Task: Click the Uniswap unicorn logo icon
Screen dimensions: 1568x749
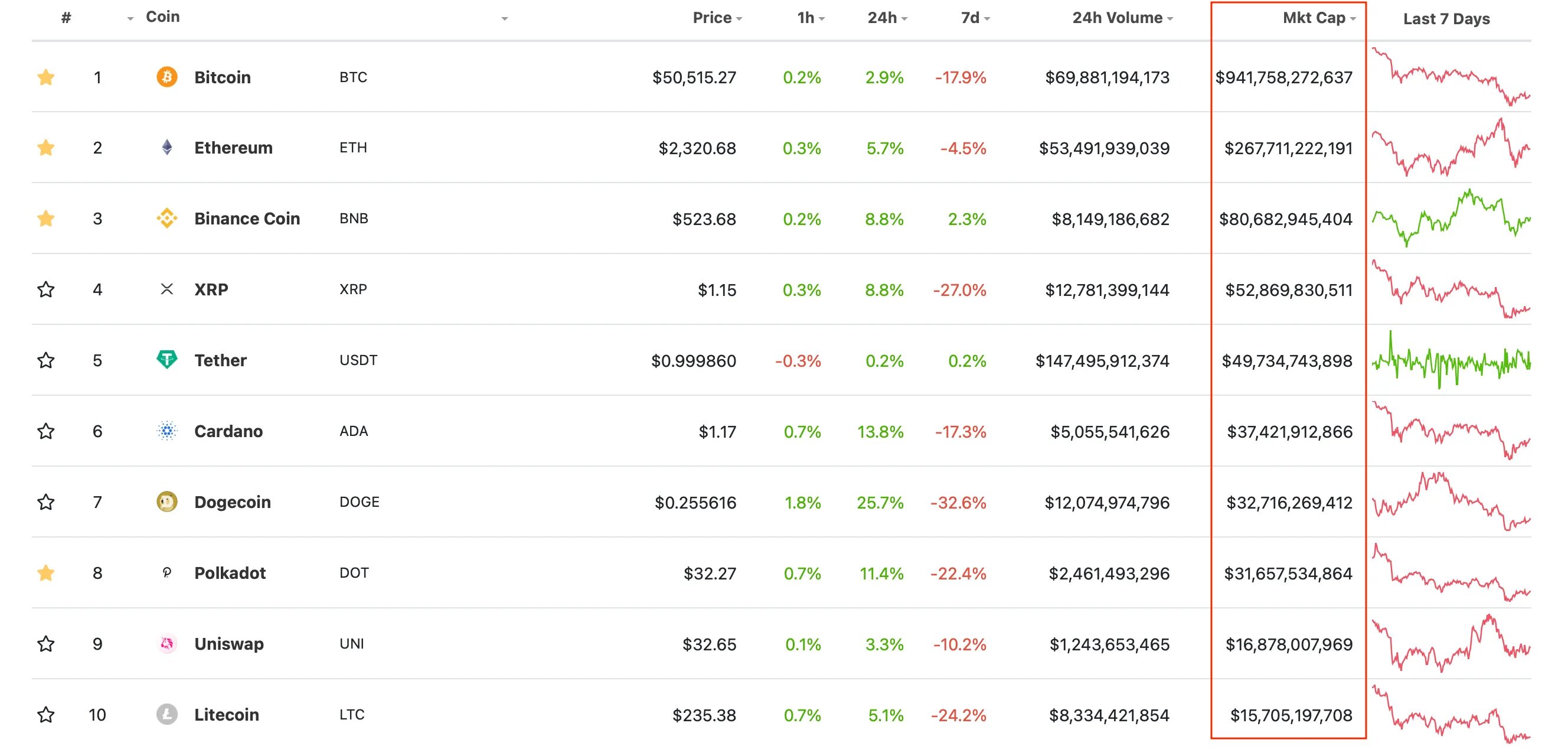Action: point(167,644)
